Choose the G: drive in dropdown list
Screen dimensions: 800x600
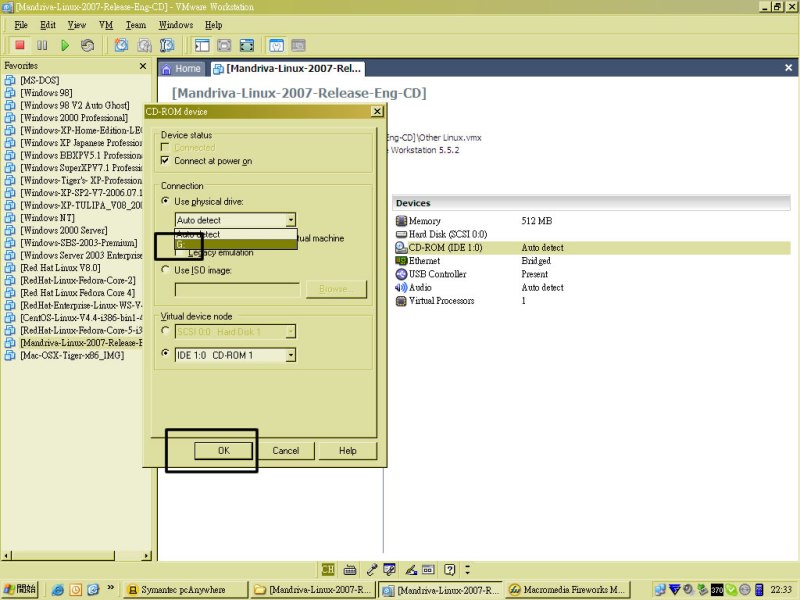coord(236,244)
